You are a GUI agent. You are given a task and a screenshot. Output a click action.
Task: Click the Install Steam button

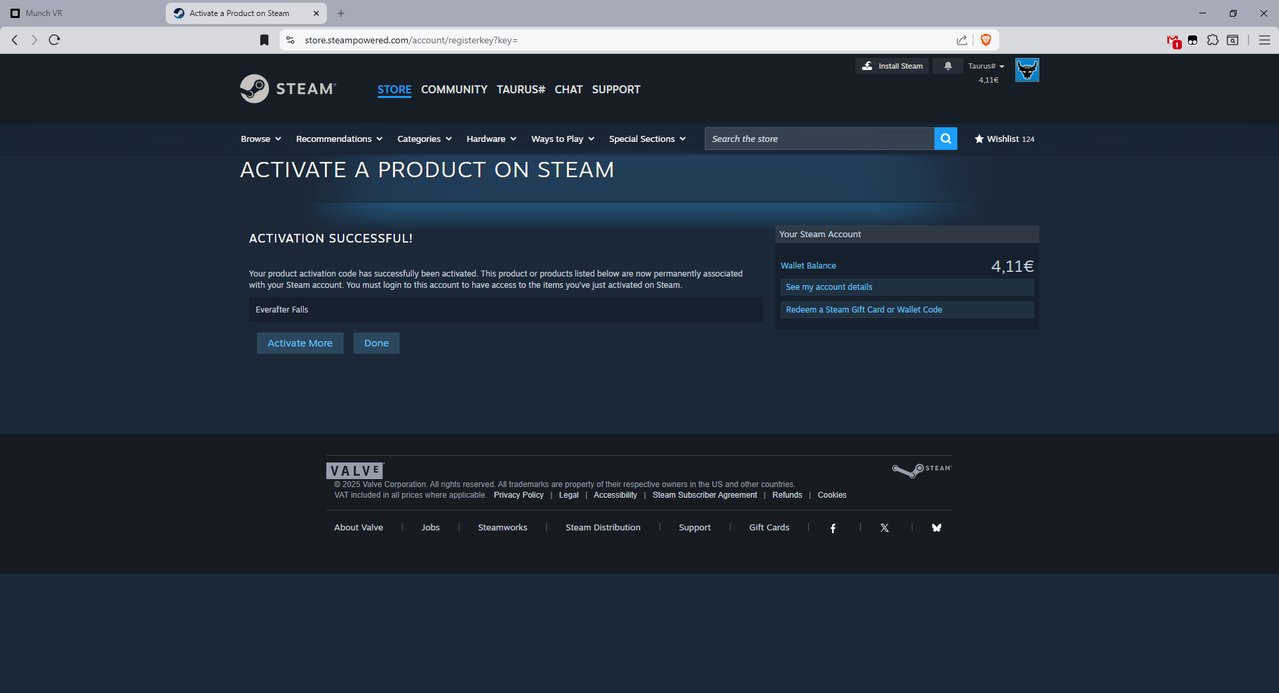click(892, 66)
